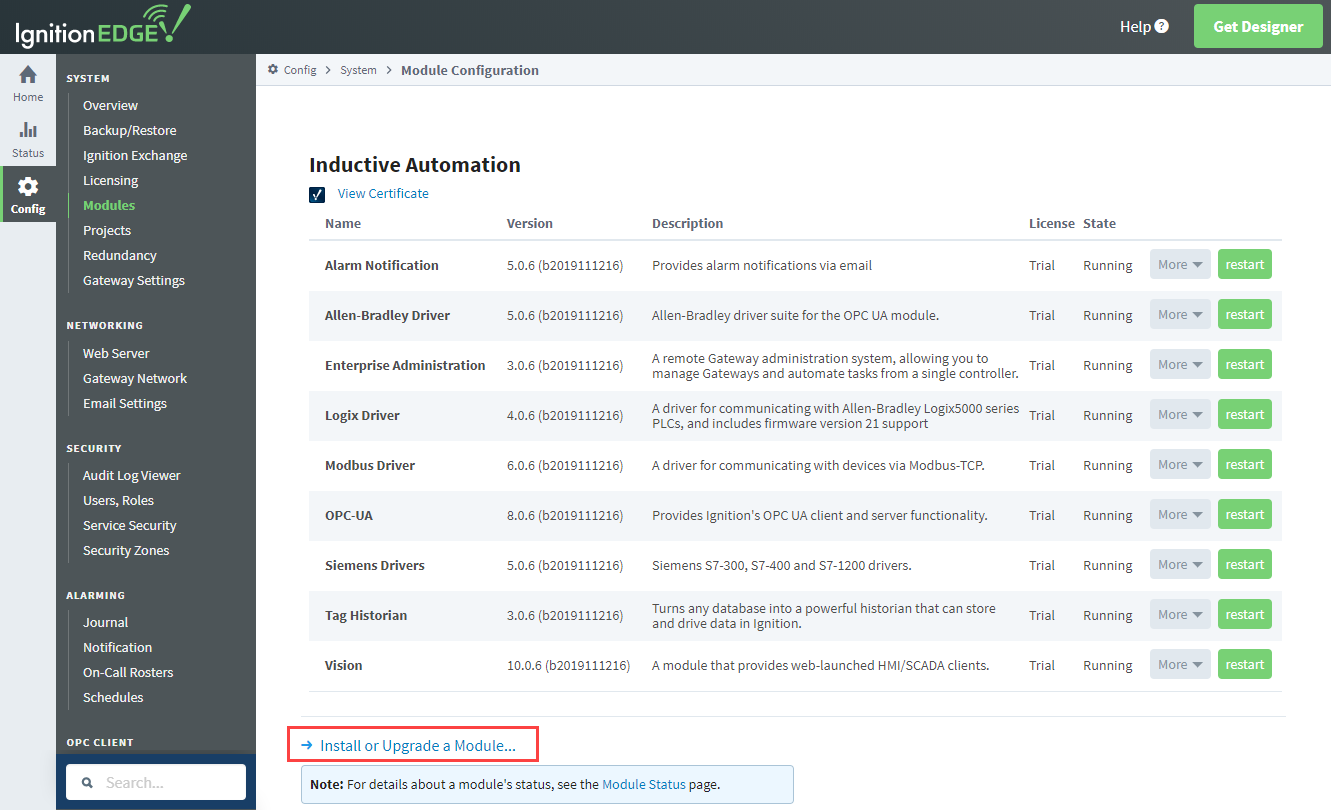Screen dimensions: 1331x810
Task: Restart the Logix Driver module
Action: (1245, 415)
